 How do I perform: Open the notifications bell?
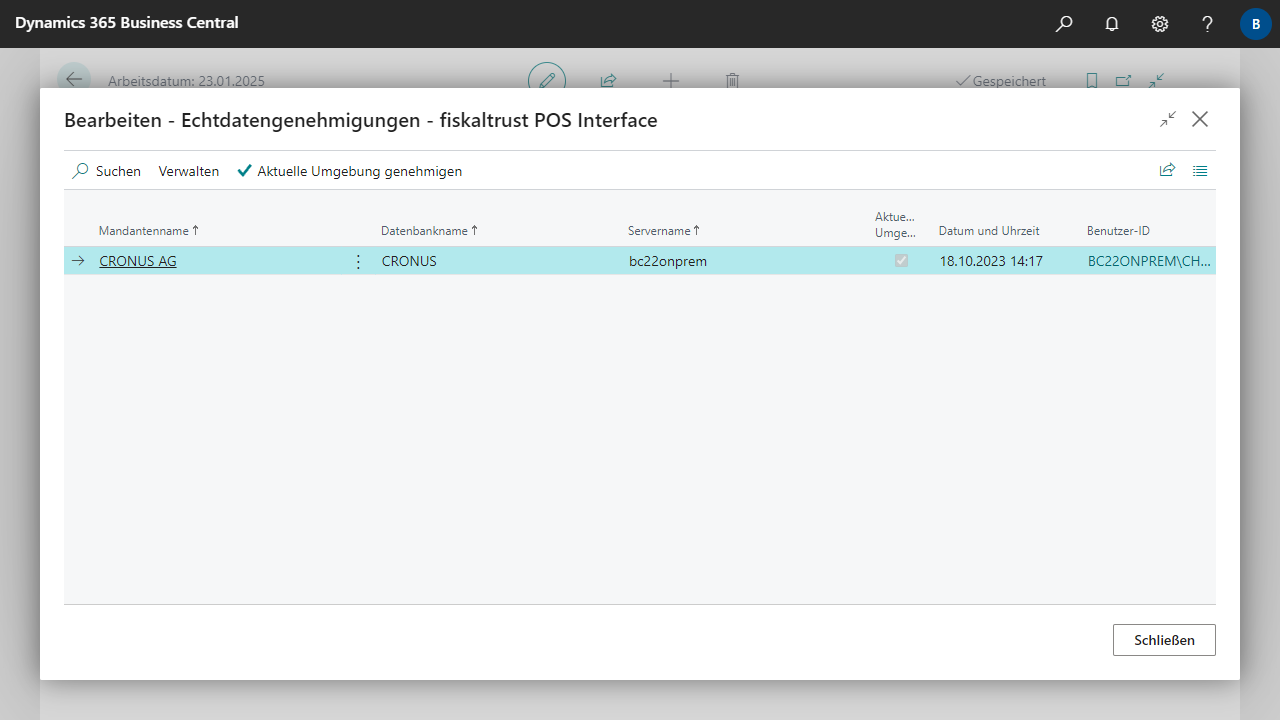[x=1112, y=24]
